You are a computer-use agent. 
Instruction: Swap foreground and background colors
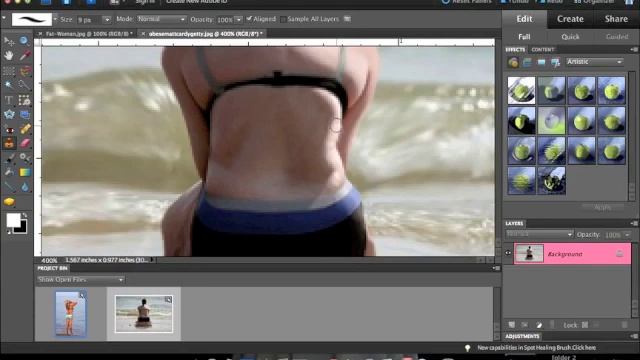coord(25,215)
